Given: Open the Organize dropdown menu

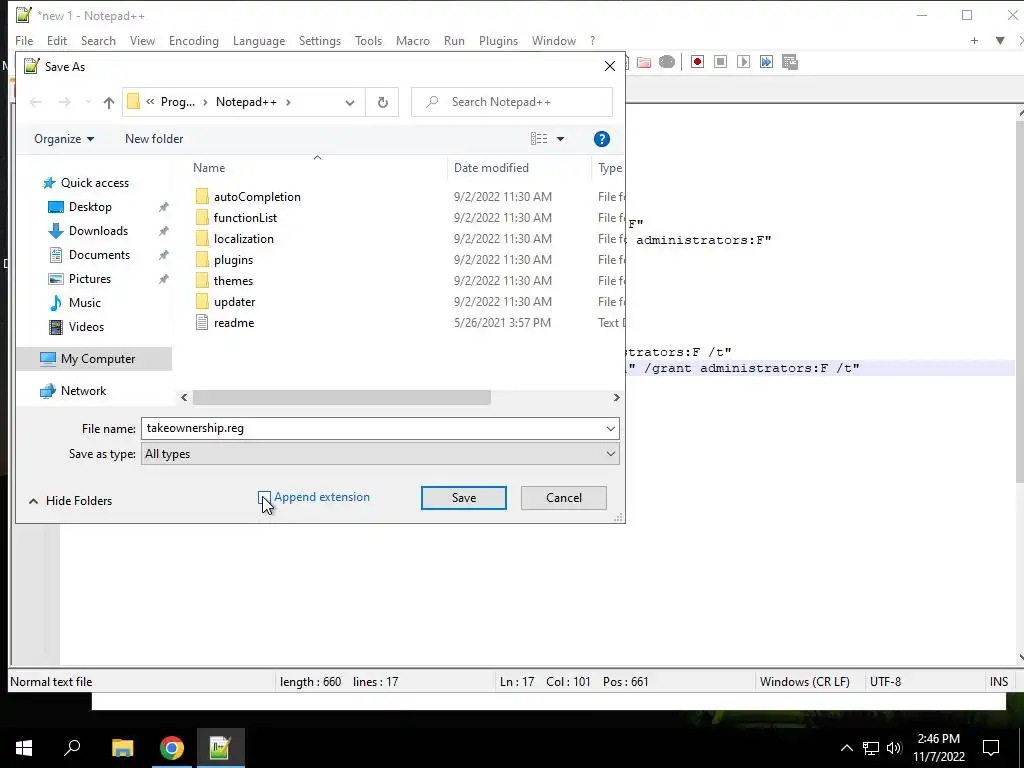Looking at the screenshot, I should (x=64, y=138).
